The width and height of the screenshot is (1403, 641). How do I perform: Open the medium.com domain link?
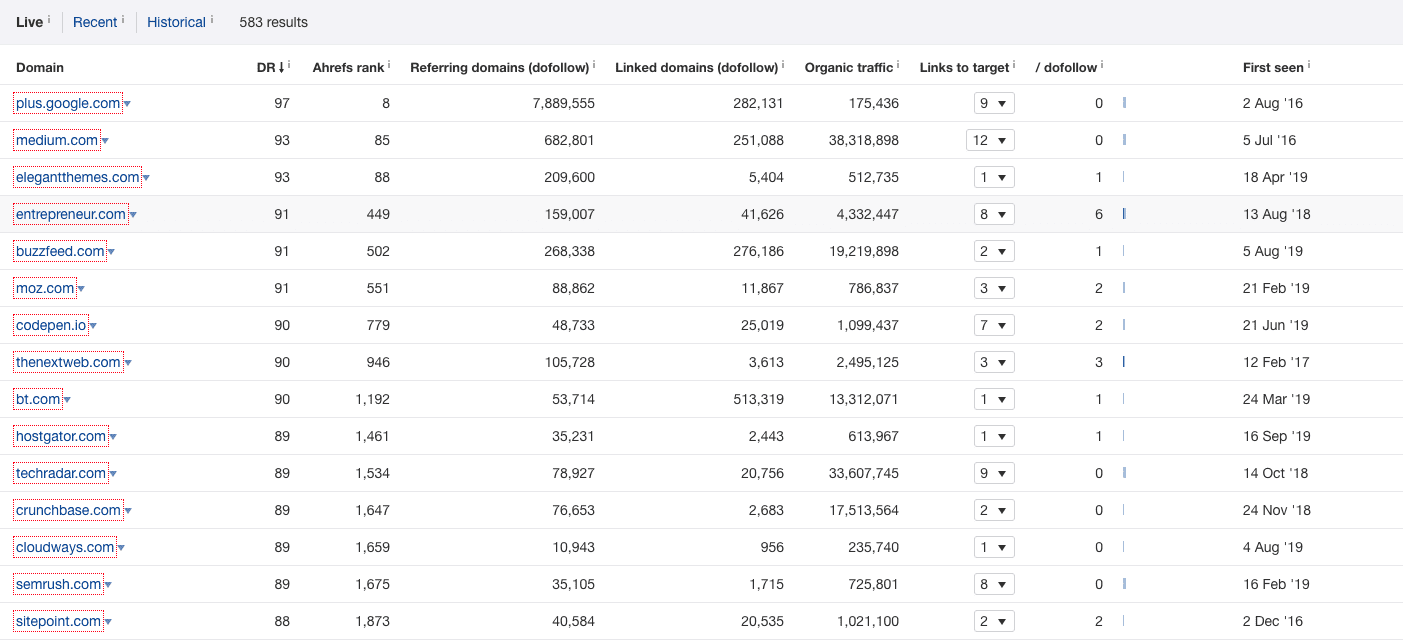pyautogui.click(x=57, y=140)
